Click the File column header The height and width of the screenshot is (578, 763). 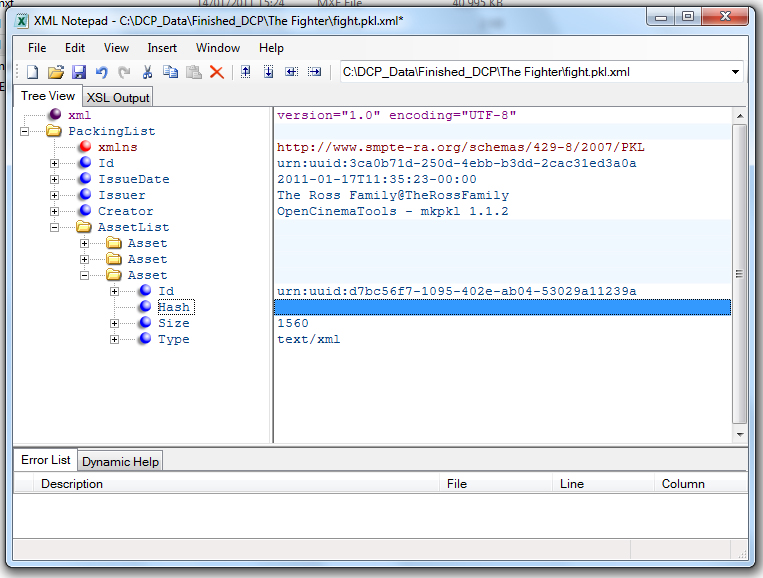496,484
